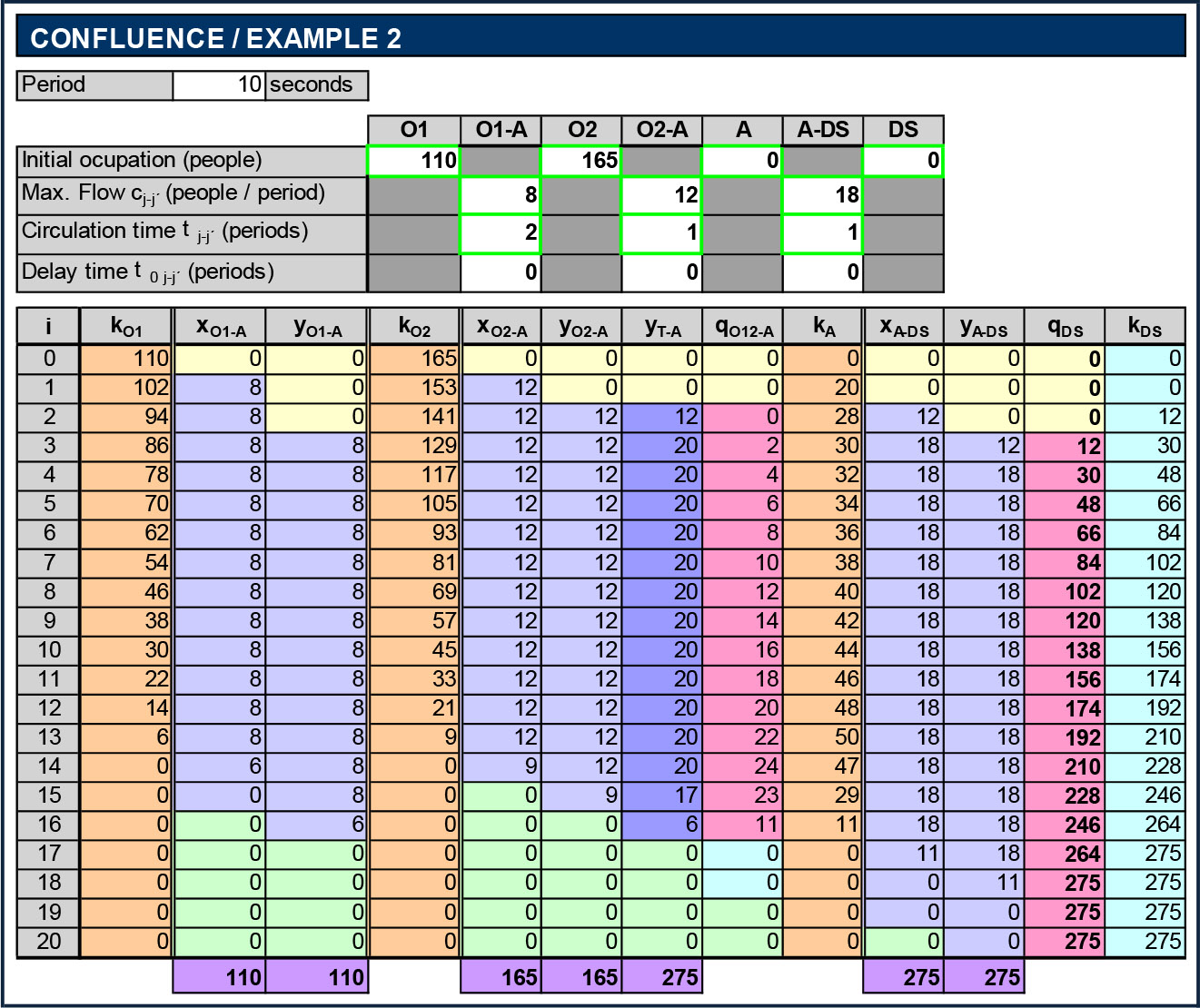The image size is (1200, 1008).
Task: Click the xA-DS column header
Action: point(903,326)
